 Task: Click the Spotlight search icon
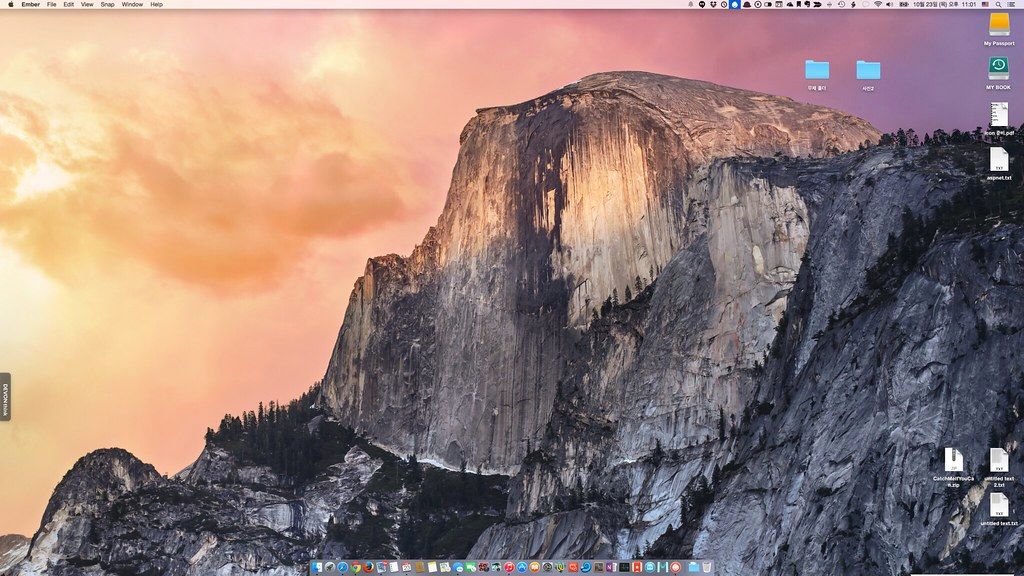[997, 5]
